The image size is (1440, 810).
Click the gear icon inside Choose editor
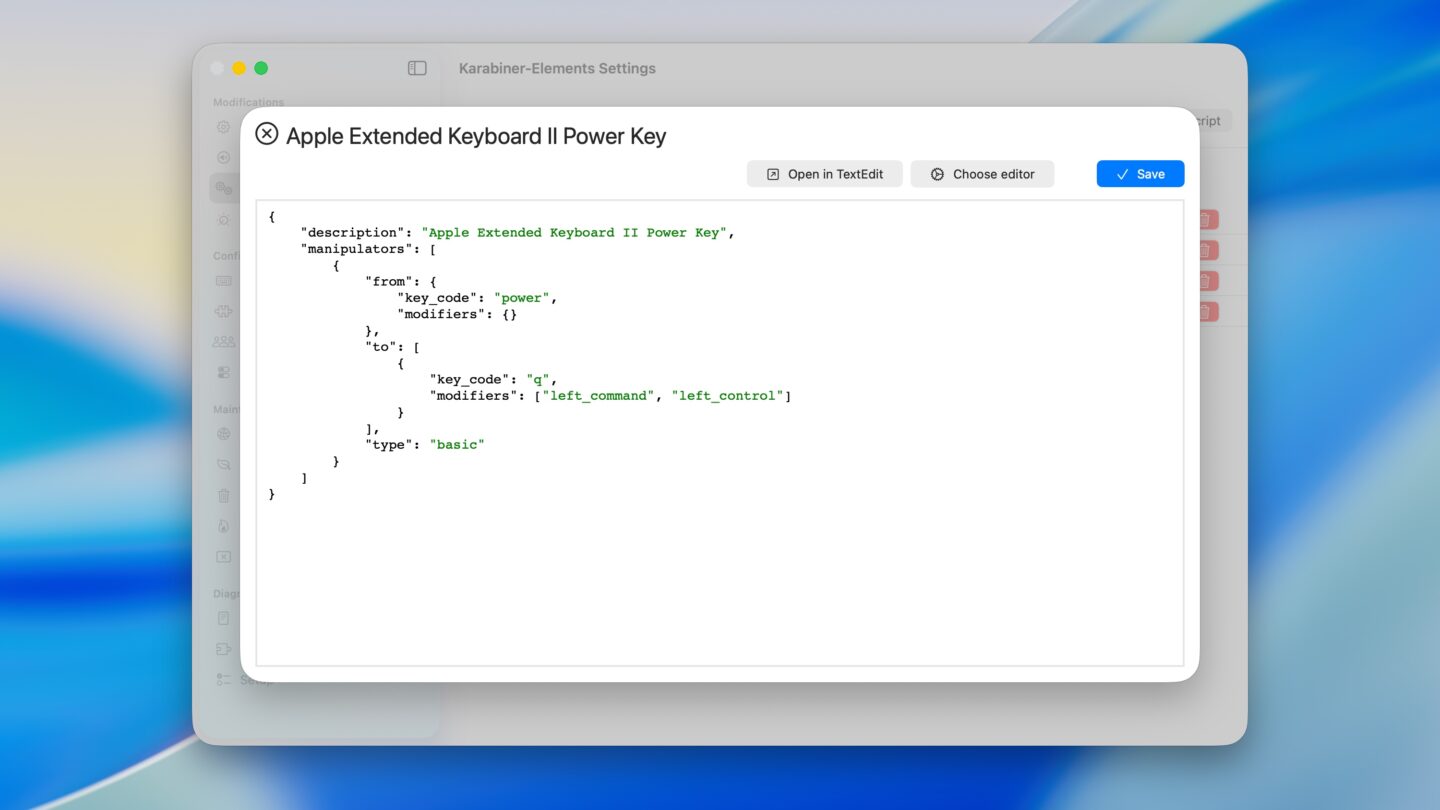click(937, 174)
